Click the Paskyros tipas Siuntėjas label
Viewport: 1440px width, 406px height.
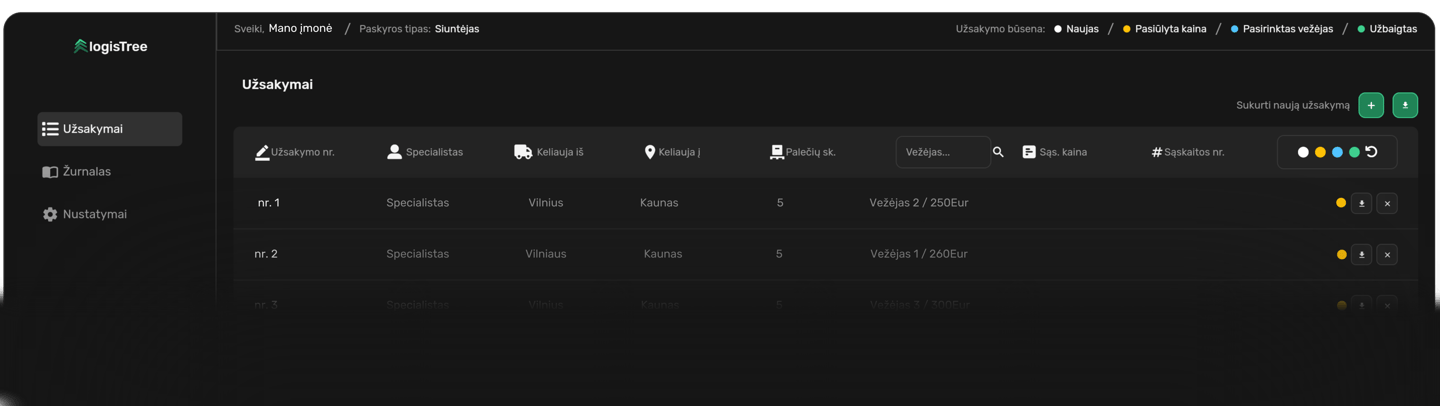[x=456, y=29]
